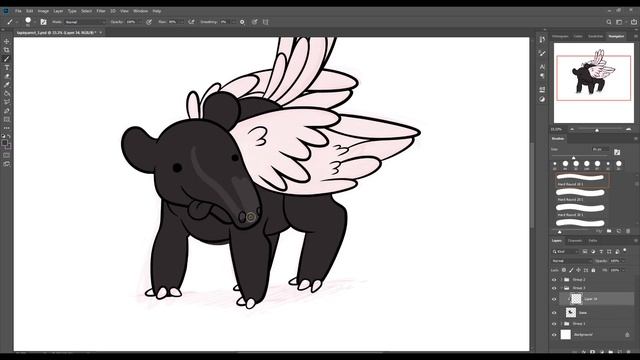Screen dimensions: 640x360
Task: Lock all layer attributes
Action: 593,270
